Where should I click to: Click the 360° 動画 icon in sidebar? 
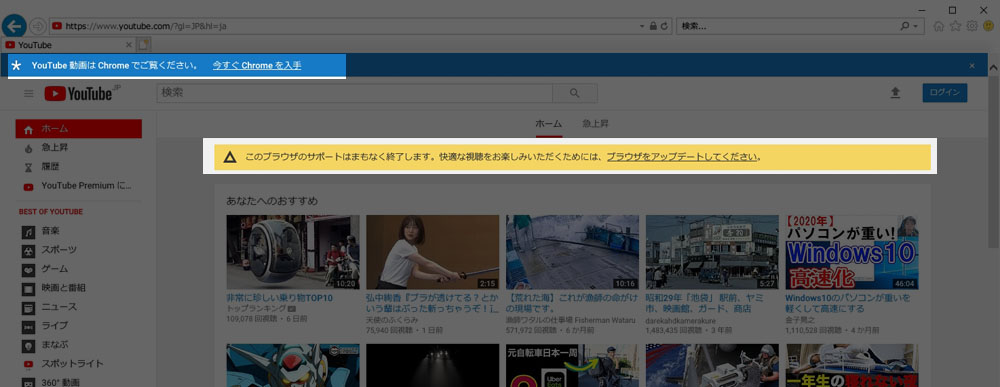tap(28, 383)
